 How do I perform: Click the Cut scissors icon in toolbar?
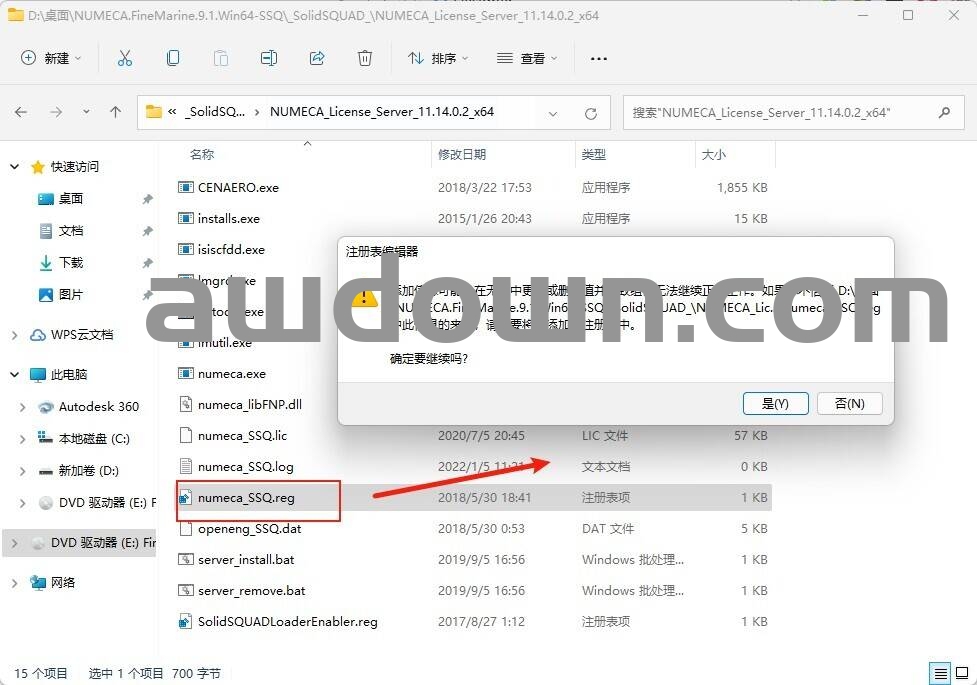tap(125, 58)
